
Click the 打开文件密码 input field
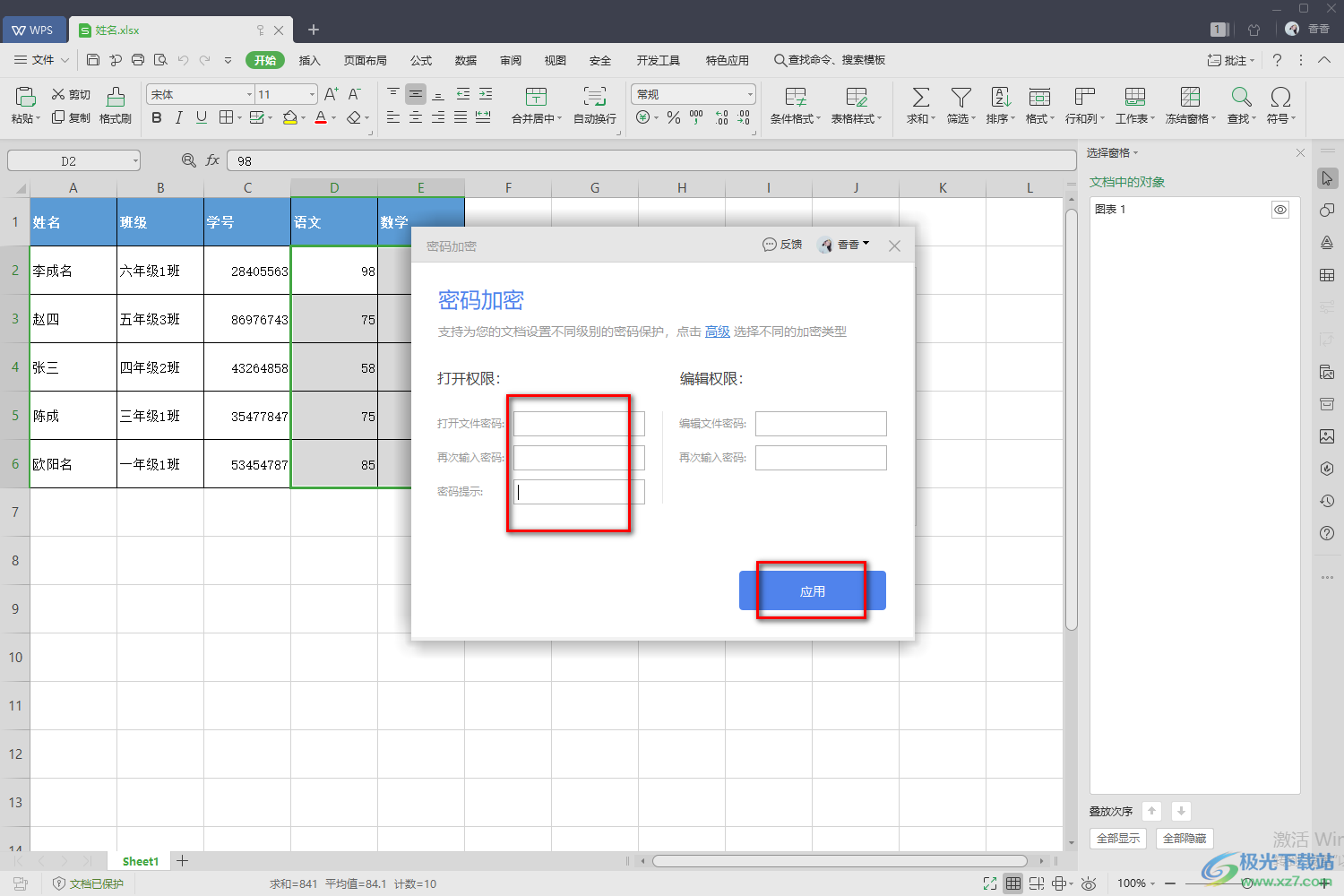click(x=579, y=424)
